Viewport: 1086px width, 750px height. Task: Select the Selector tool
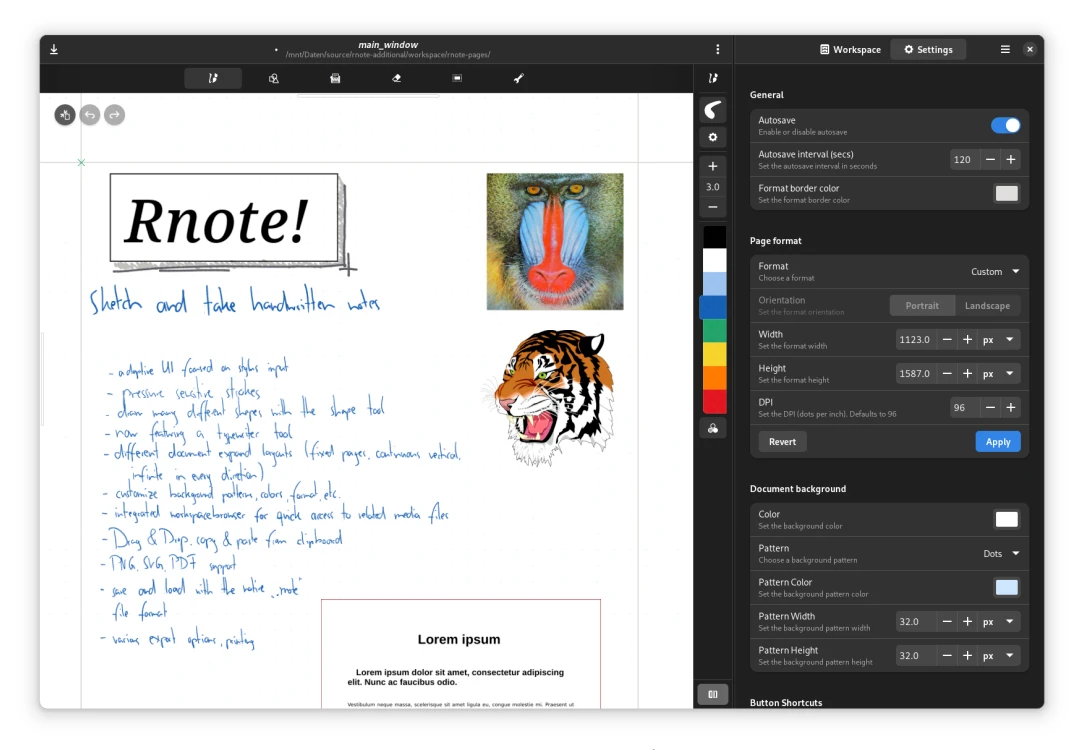coord(457,78)
